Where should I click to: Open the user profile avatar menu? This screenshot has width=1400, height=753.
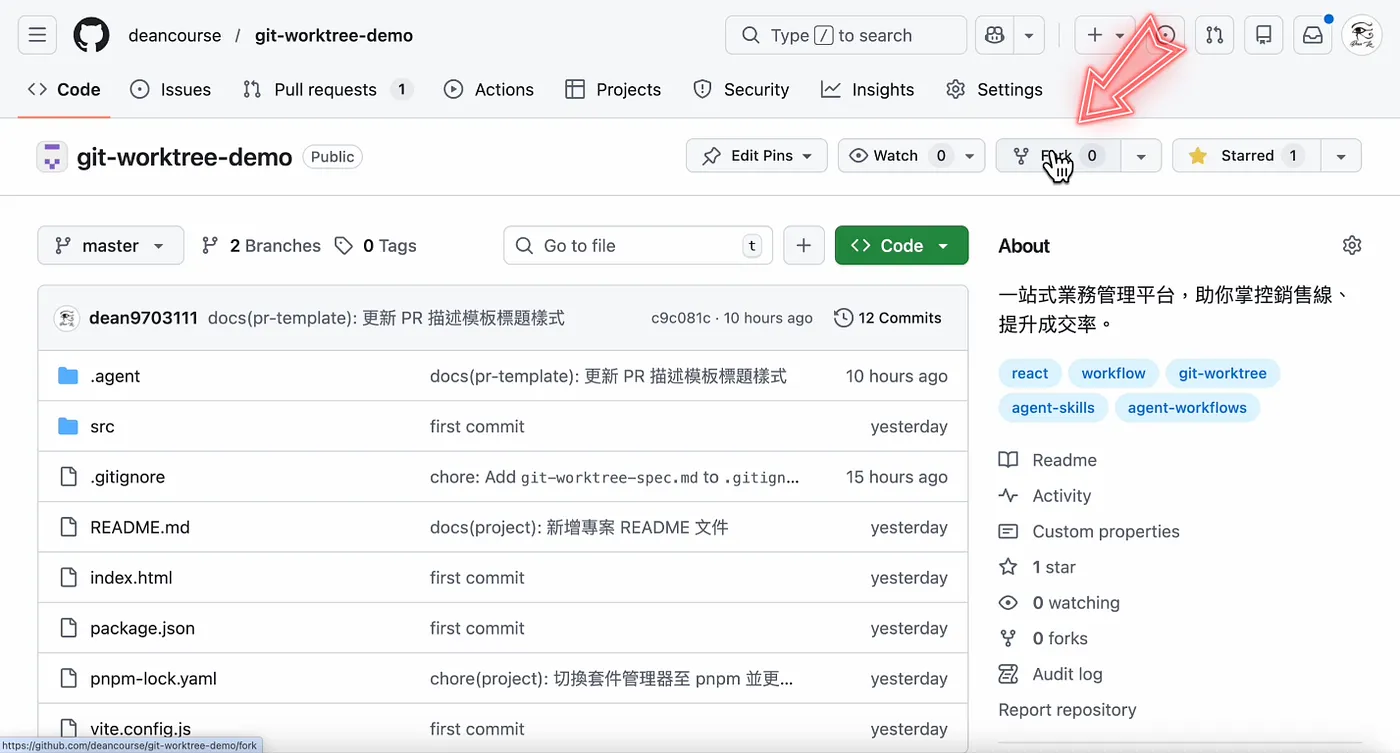coord(1362,36)
